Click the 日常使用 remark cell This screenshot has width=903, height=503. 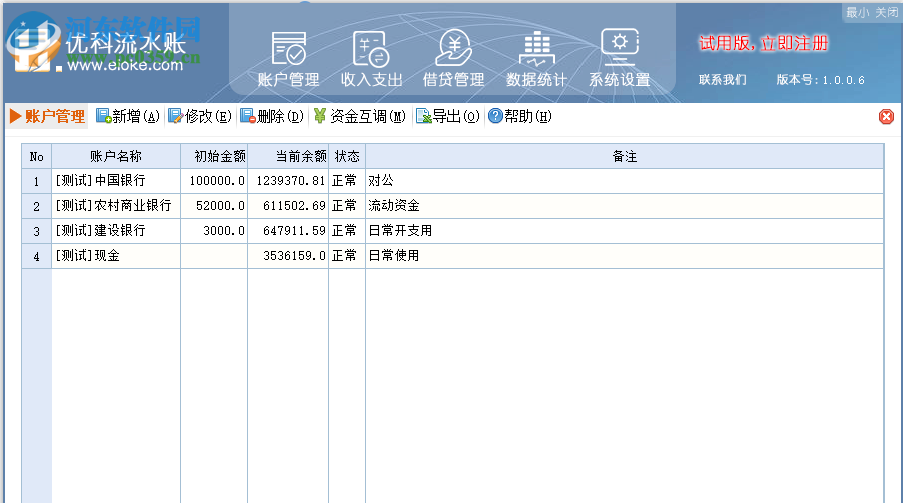click(x=624, y=255)
